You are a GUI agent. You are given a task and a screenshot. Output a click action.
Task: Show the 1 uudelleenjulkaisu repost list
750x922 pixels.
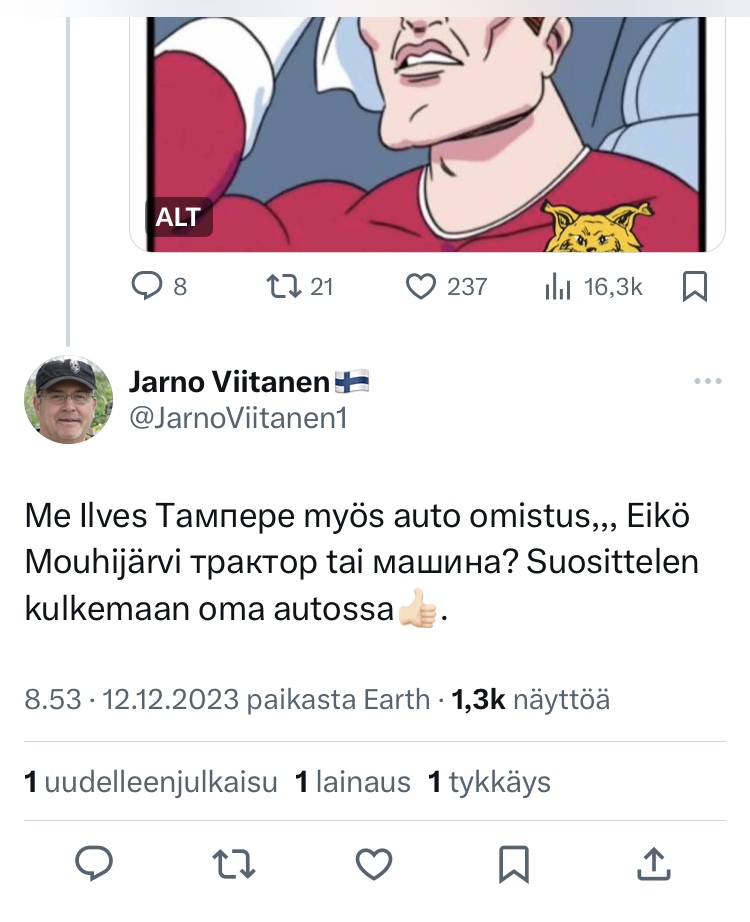(150, 781)
